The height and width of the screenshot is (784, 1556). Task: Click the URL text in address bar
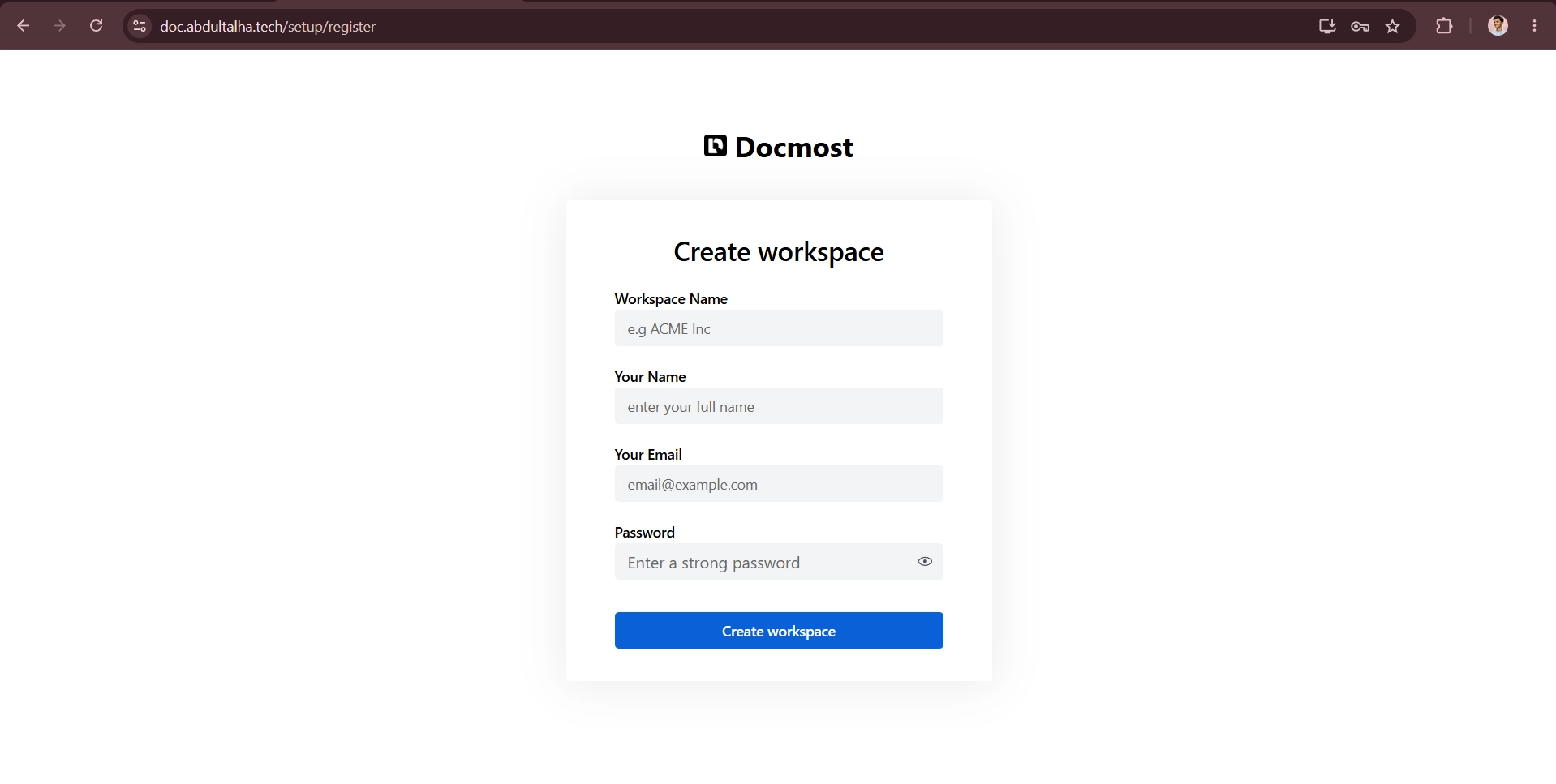pos(268,27)
